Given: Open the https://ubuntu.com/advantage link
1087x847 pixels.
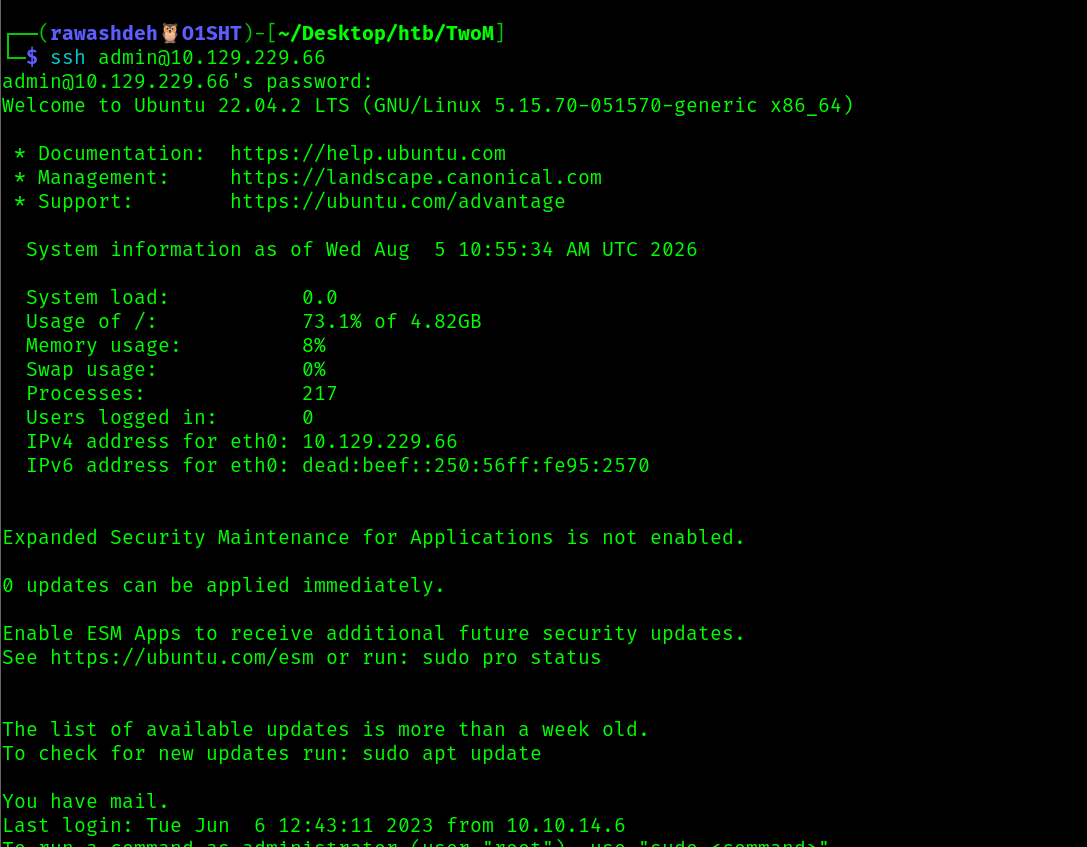Looking at the screenshot, I should click(x=398, y=202).
